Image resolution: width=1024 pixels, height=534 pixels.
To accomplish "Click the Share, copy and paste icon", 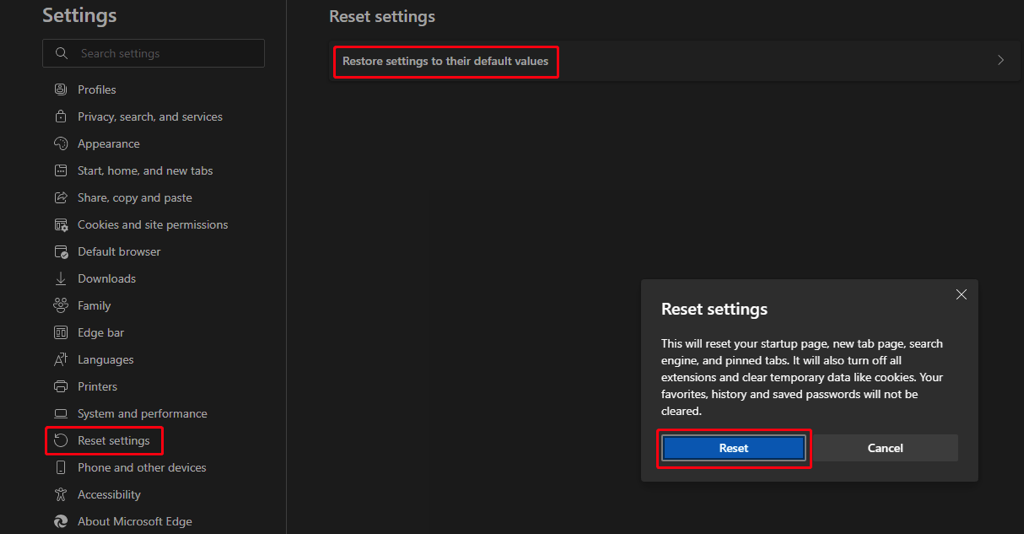I will [x=61, y=197].
